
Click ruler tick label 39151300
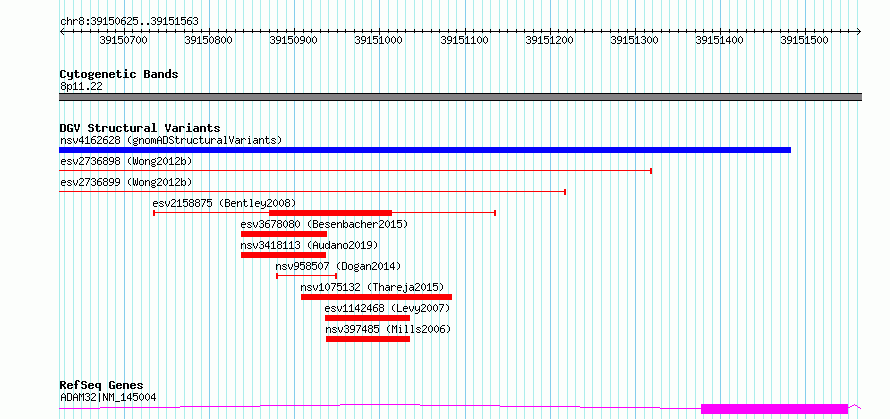(634, 40)
